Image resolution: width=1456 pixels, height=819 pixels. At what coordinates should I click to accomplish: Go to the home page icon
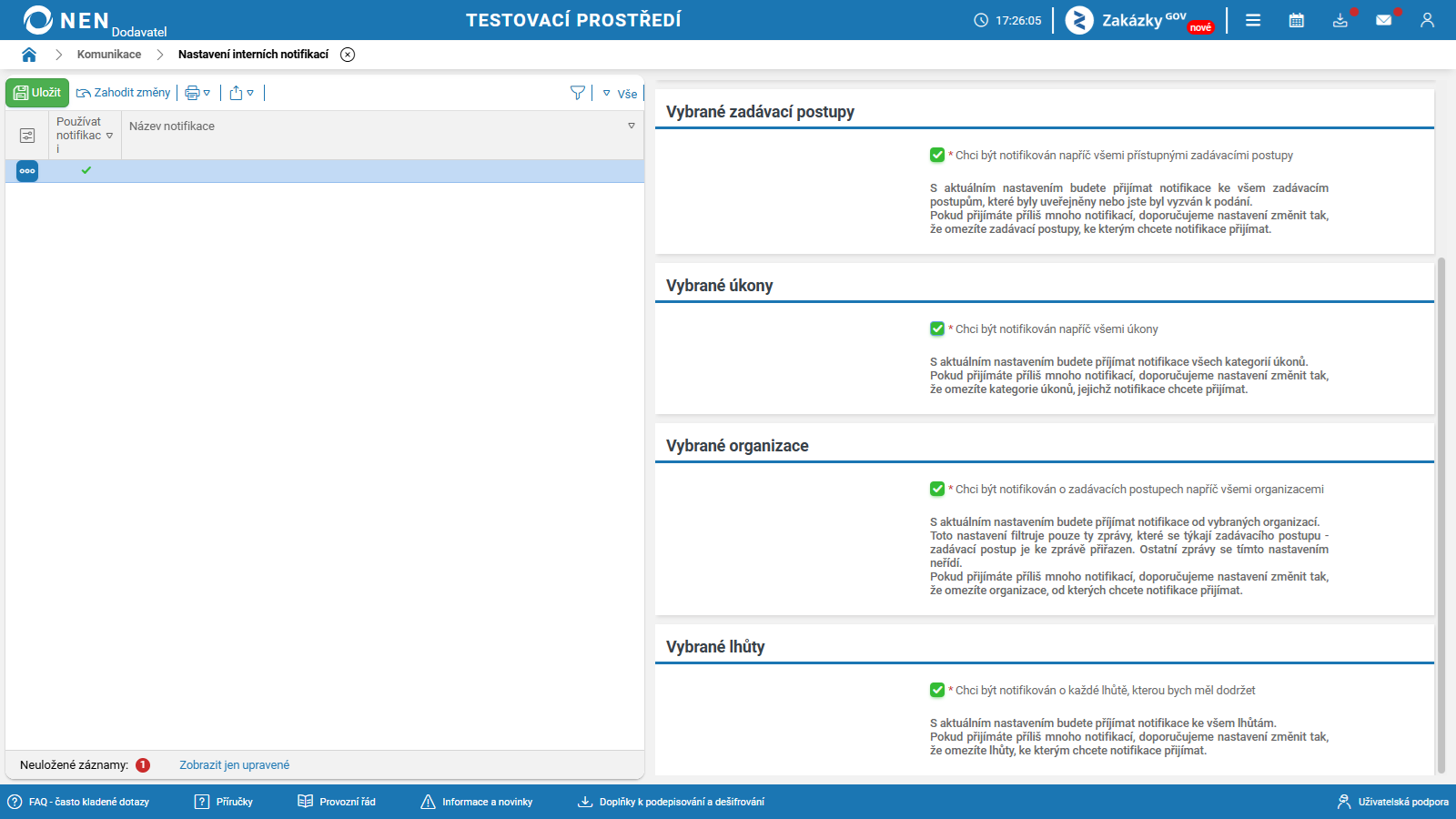(29, 55)
